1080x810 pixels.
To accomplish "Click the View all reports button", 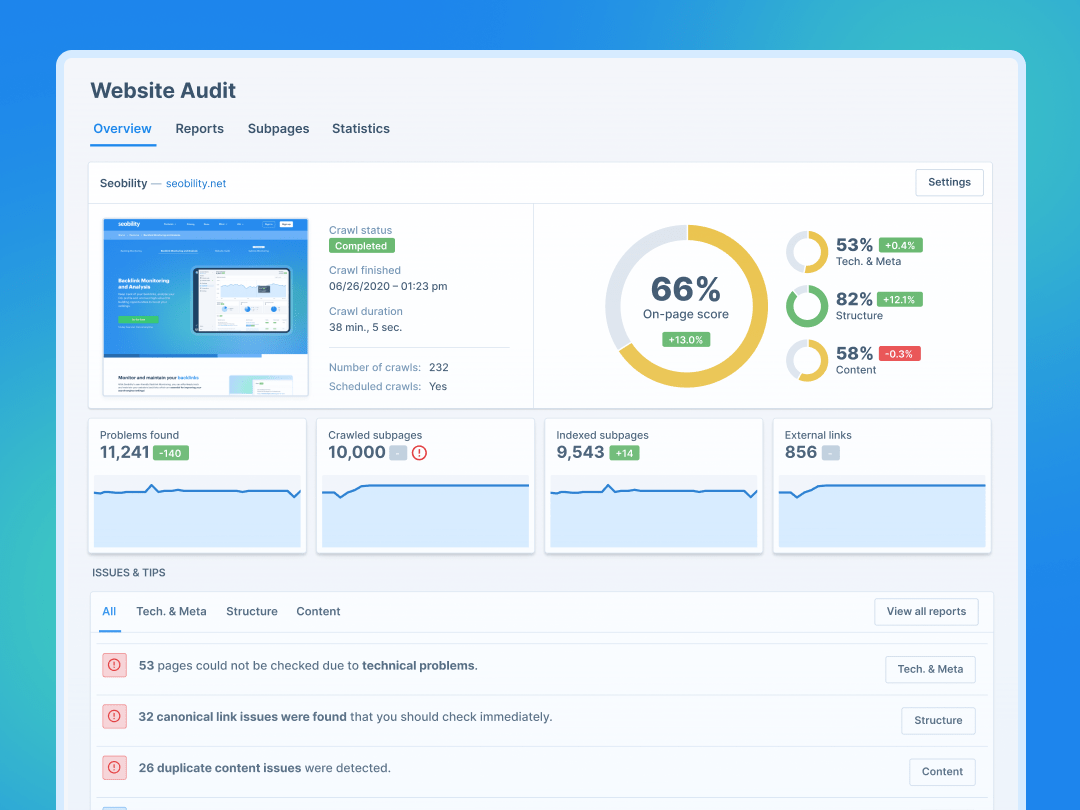I will pos(926,611).
